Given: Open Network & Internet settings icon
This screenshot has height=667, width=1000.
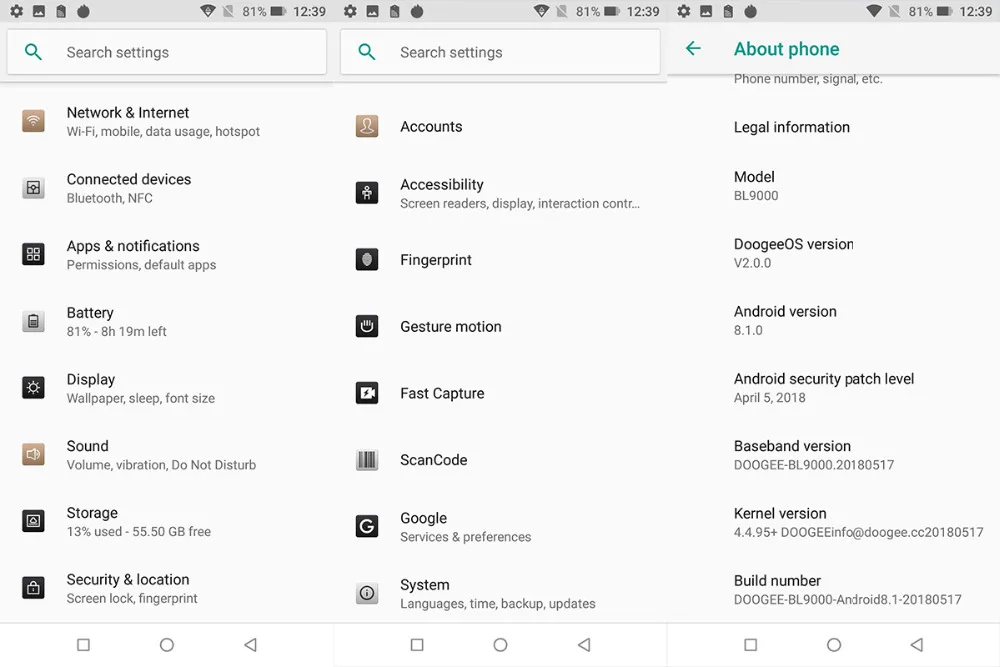Looking at the screenshot, I should (33, 121).
